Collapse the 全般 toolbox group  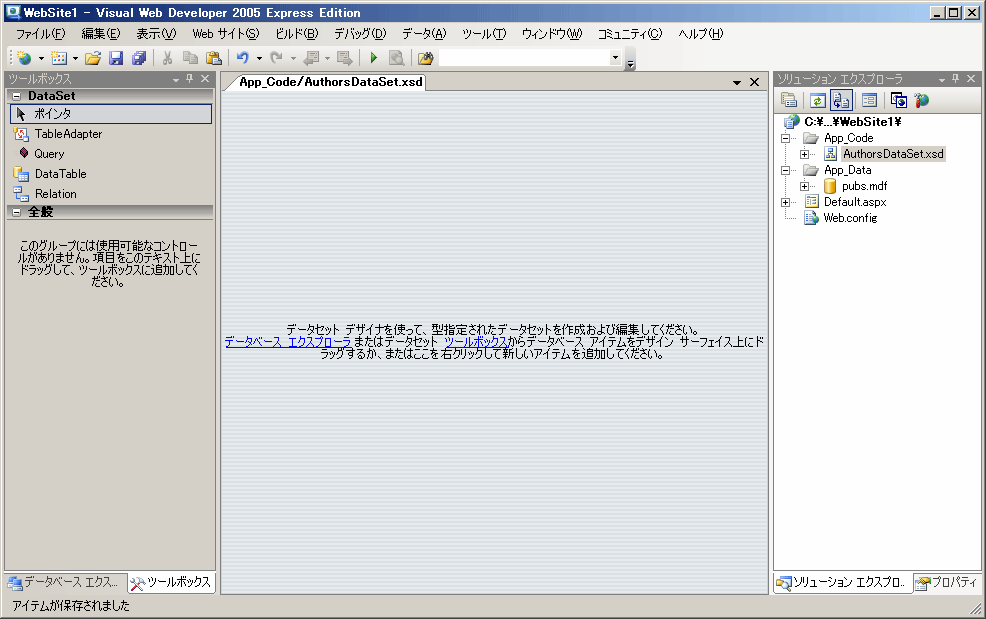click(16, 212)
